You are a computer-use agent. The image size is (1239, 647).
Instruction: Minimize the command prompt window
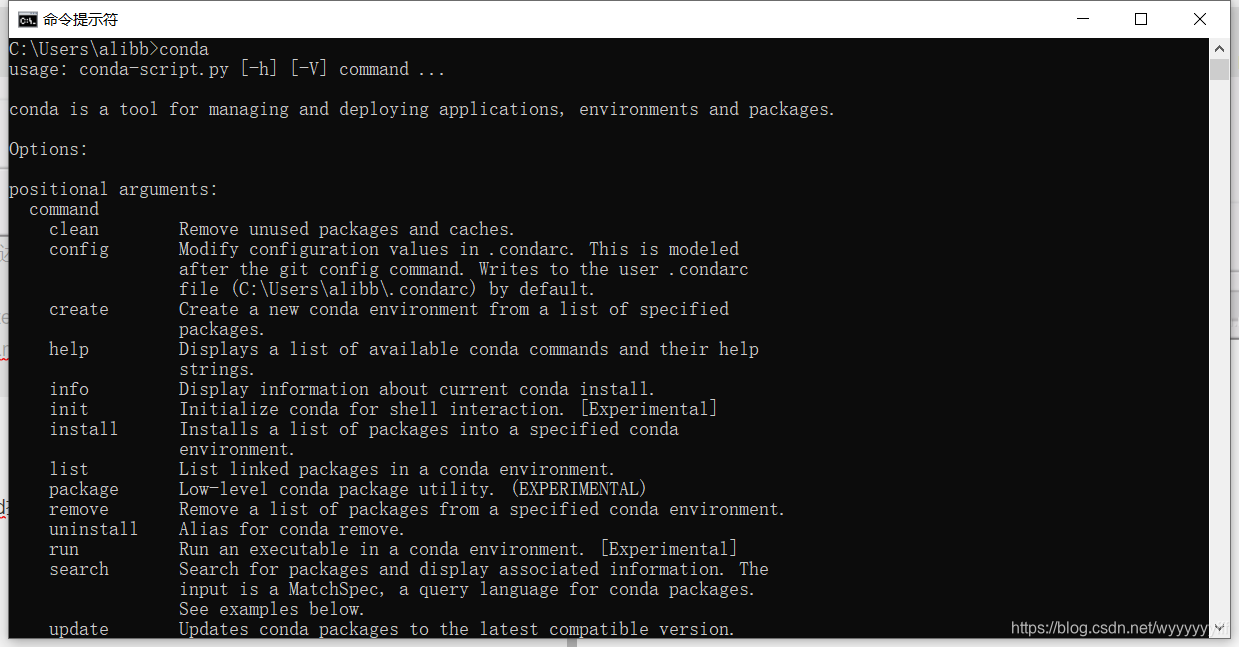1082,19
